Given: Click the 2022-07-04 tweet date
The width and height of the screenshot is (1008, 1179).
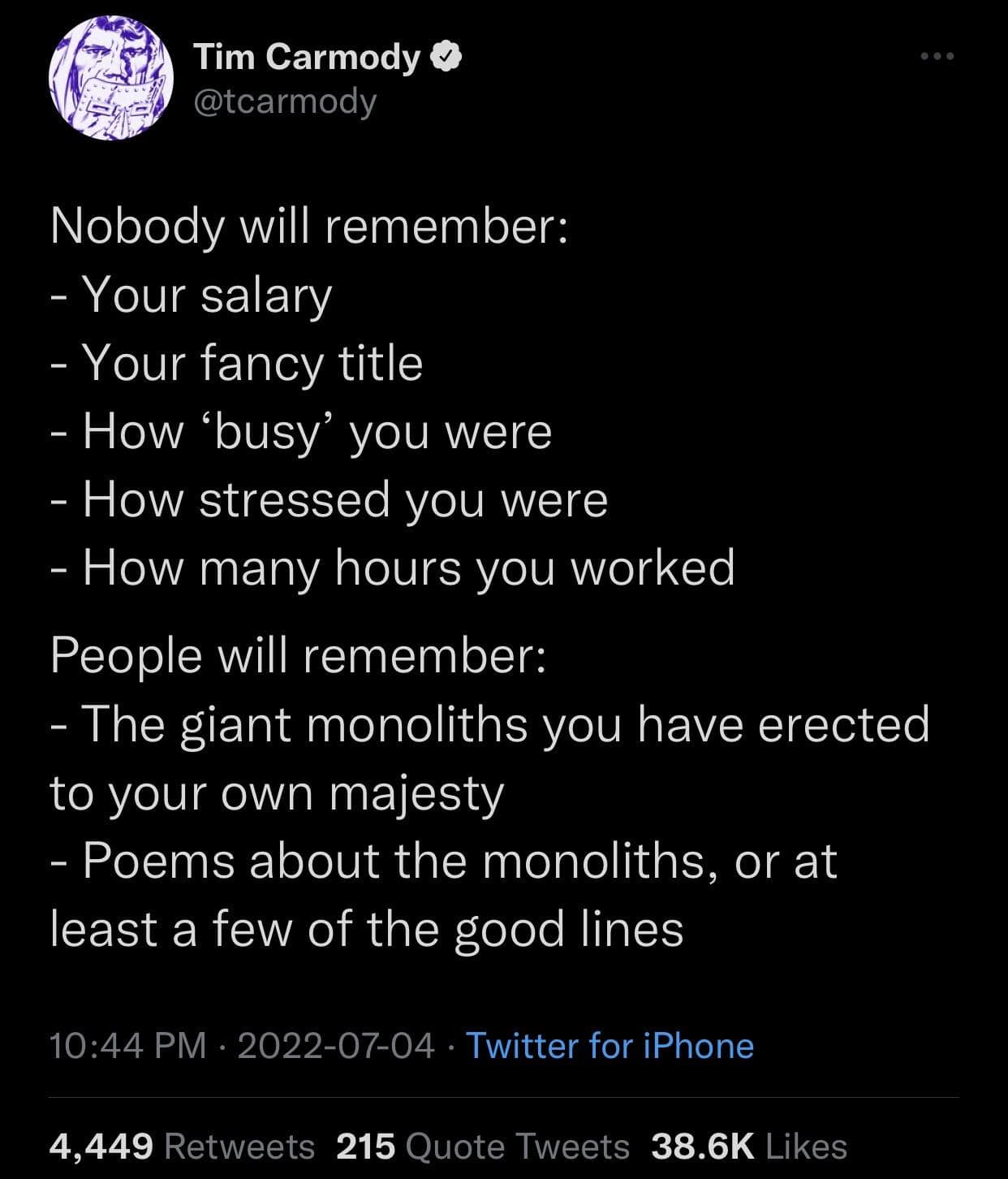Looking at the screenshot, I should (x=336, y=1045).
